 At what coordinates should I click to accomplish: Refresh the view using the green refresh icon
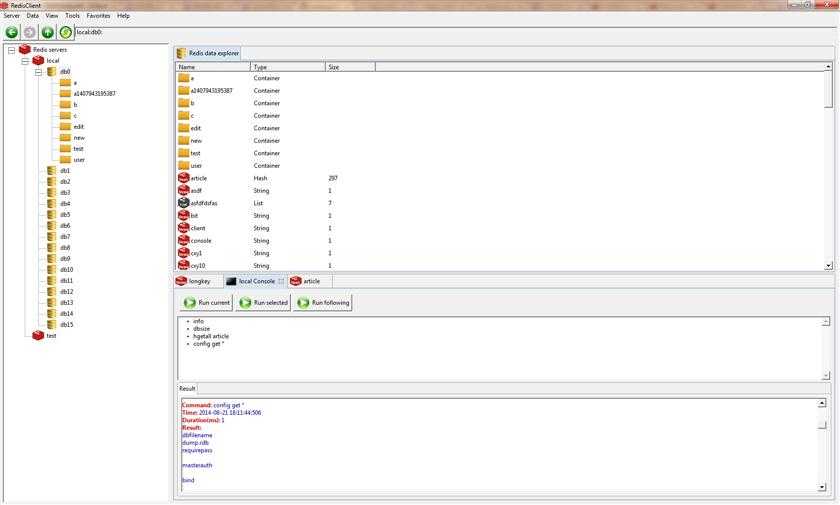65,32
